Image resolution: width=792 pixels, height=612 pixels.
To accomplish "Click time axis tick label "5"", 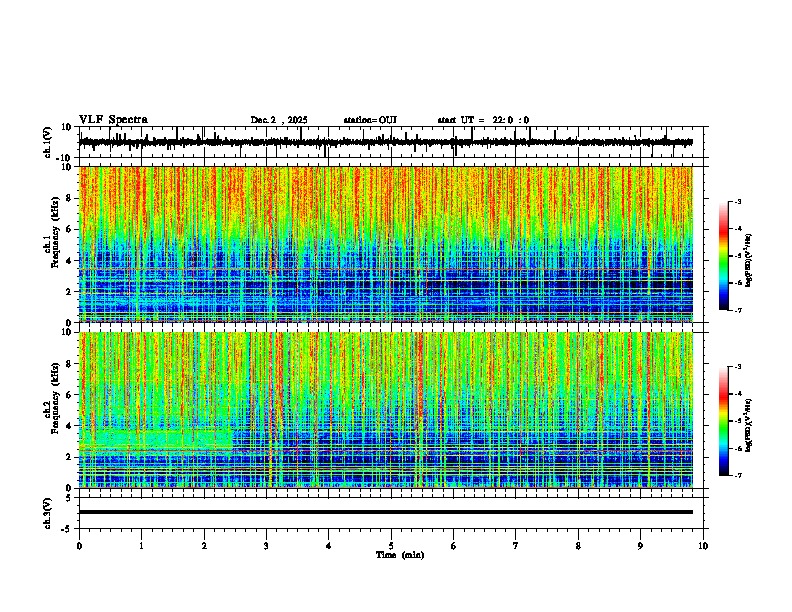I will click(391, 546).
